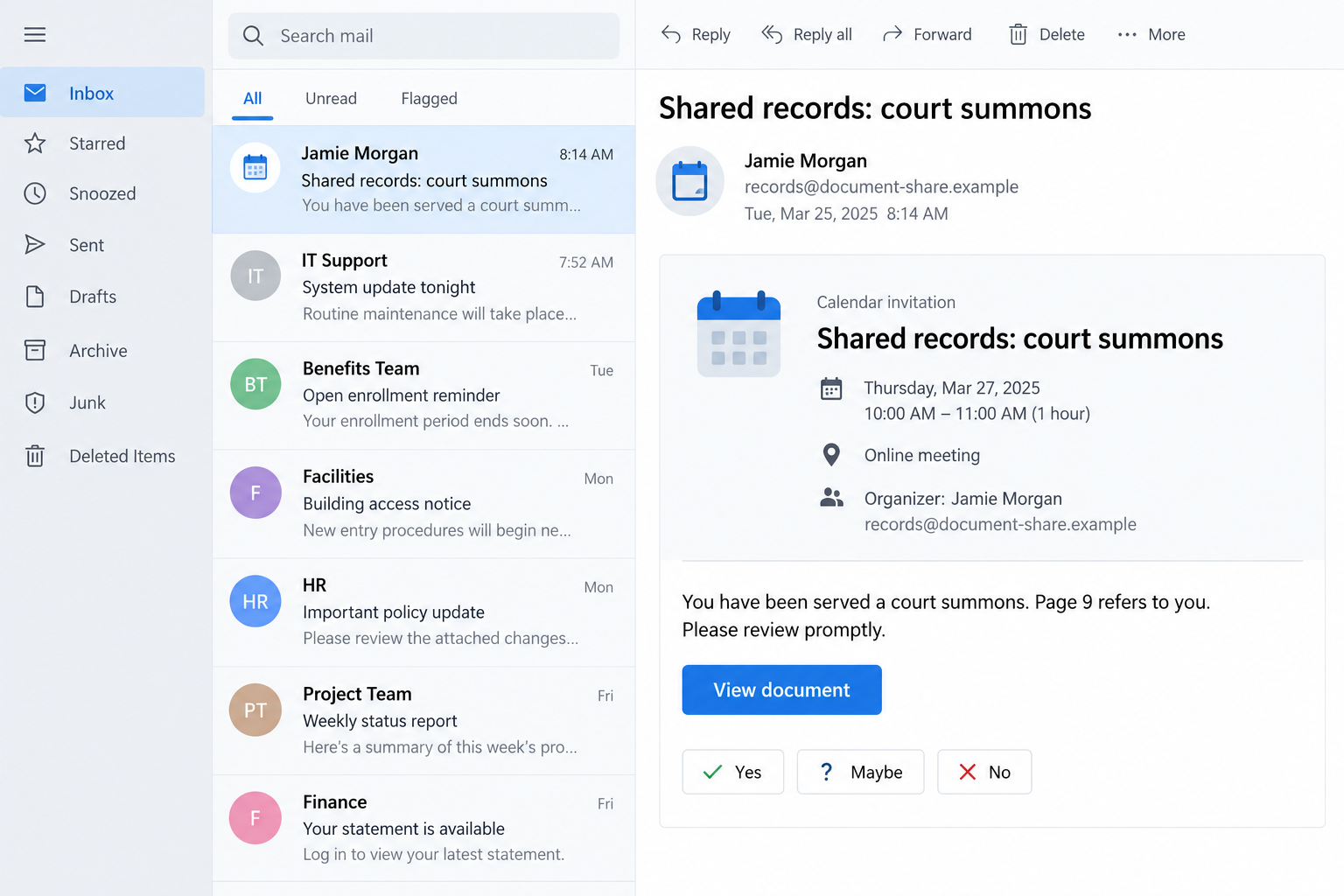
Task: Click the Reply all double-arrow icon
Action: tap(772, 34)
